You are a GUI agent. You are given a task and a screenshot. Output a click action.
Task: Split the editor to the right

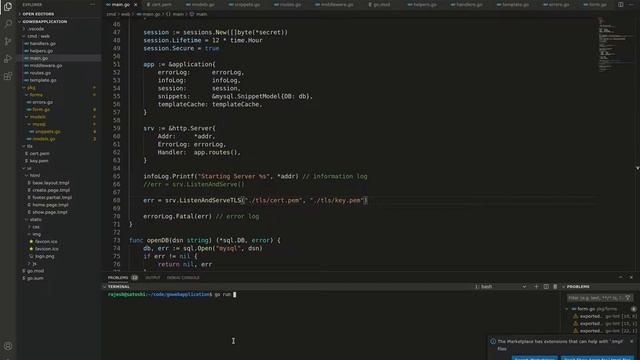(x=620, y=4)
